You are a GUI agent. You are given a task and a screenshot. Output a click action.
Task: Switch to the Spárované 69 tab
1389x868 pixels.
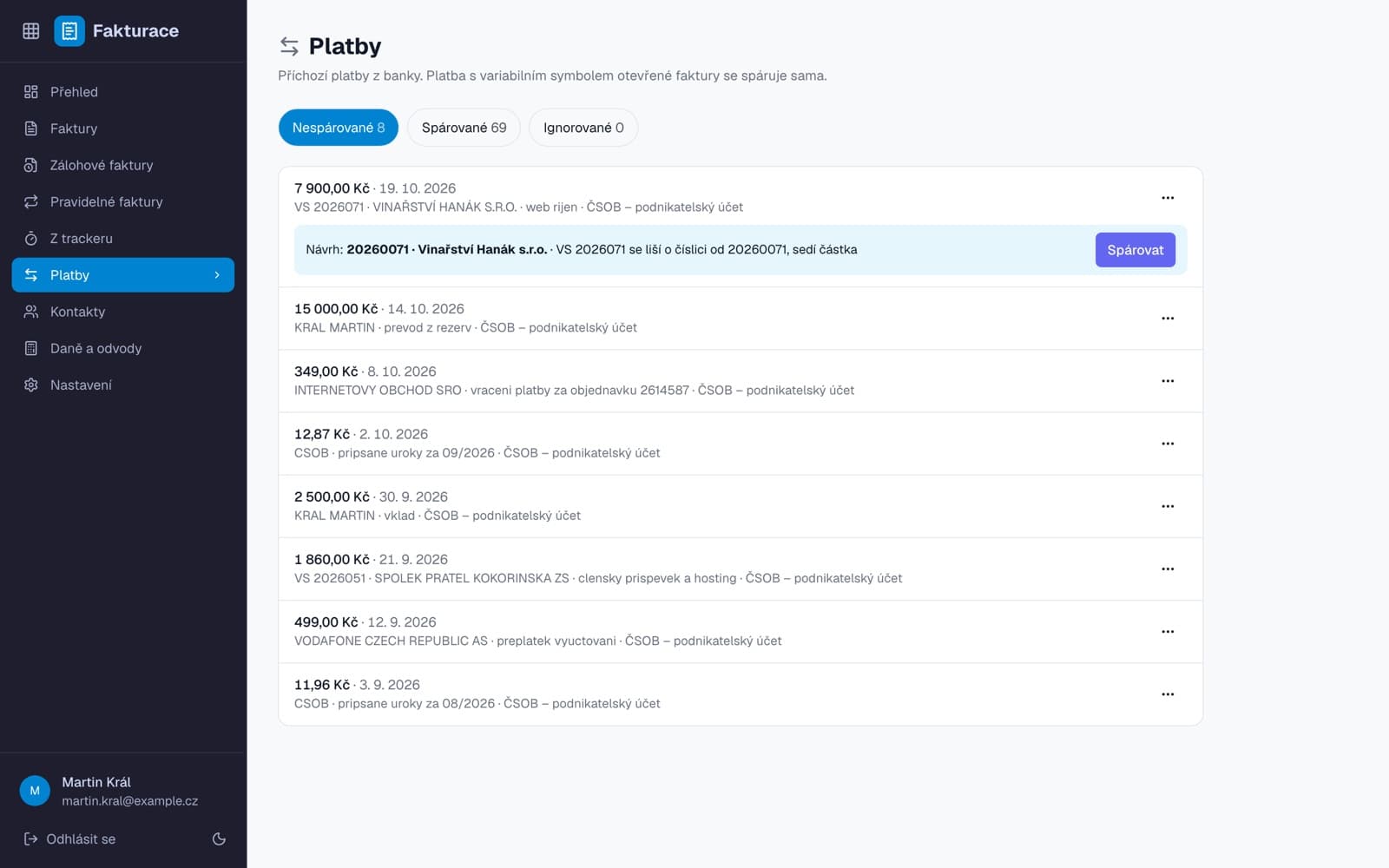(464, 128)
